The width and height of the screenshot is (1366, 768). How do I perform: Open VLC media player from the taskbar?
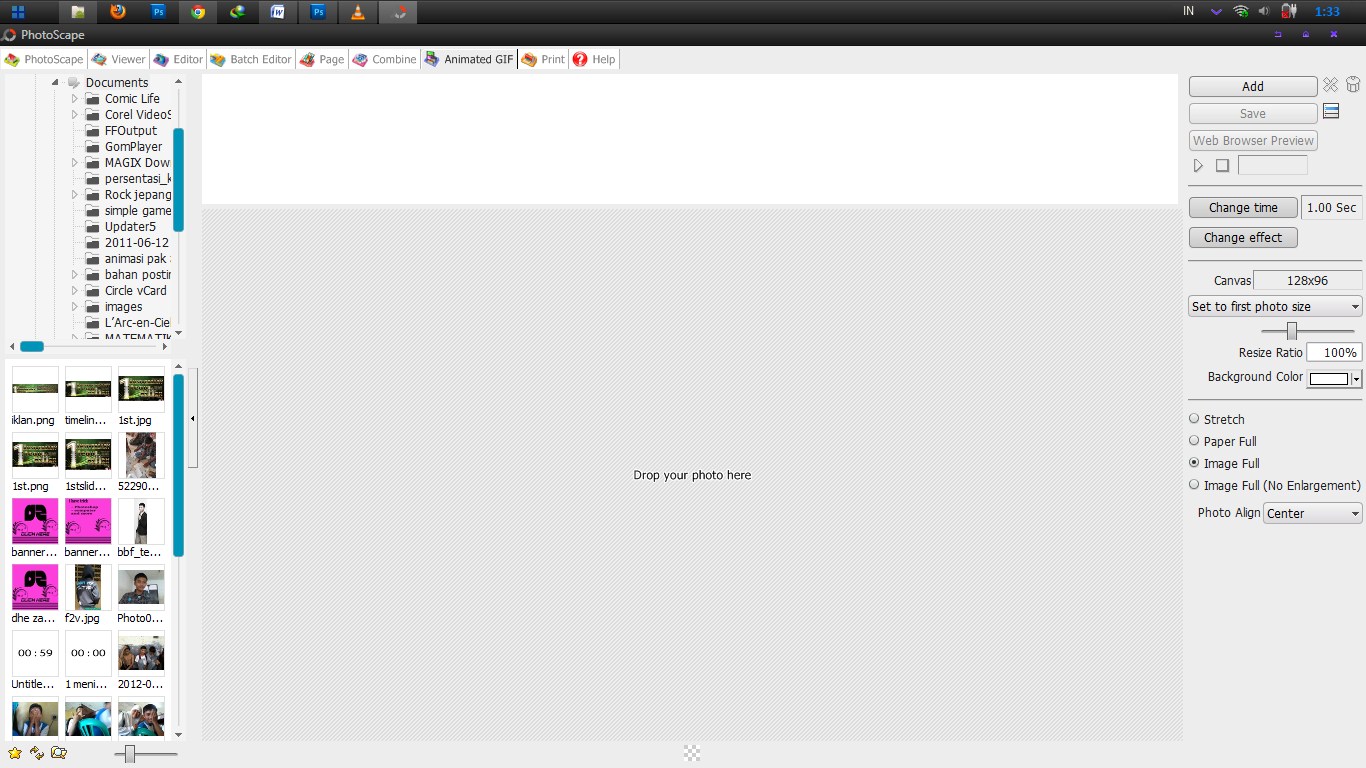[x=358, y=12]
